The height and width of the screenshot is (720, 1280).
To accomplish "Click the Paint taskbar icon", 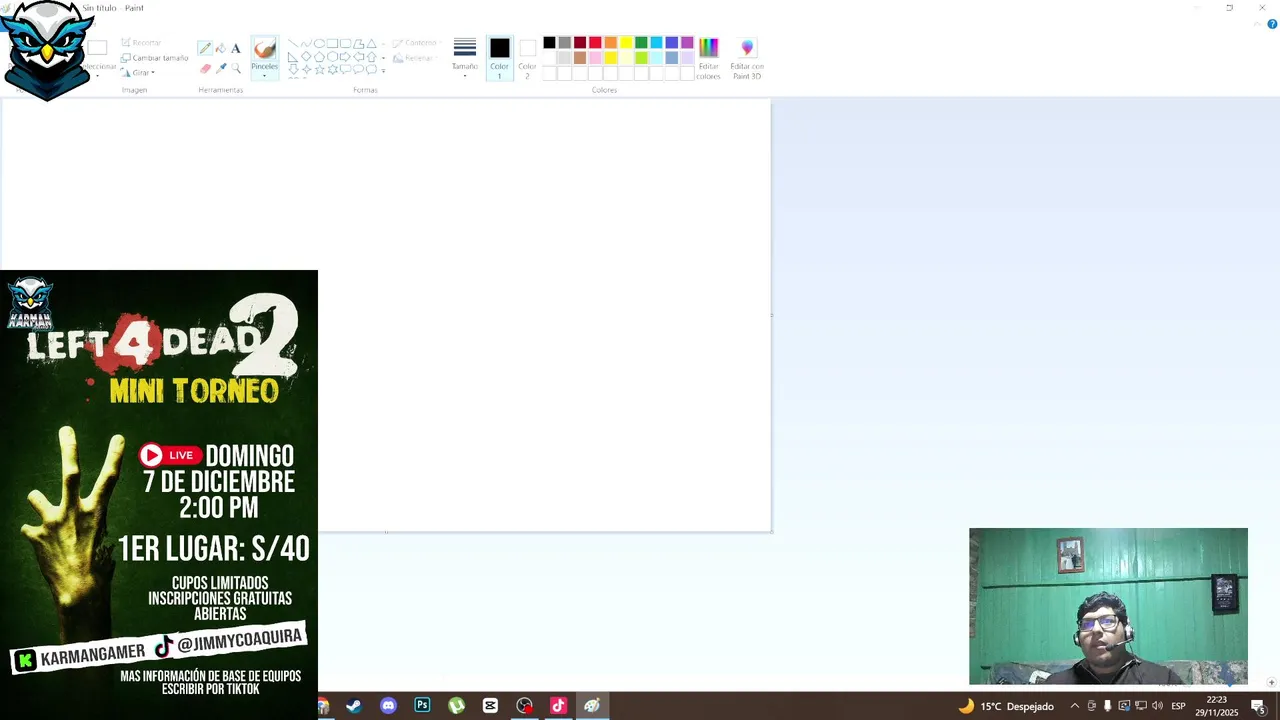I will click(592, 706).
